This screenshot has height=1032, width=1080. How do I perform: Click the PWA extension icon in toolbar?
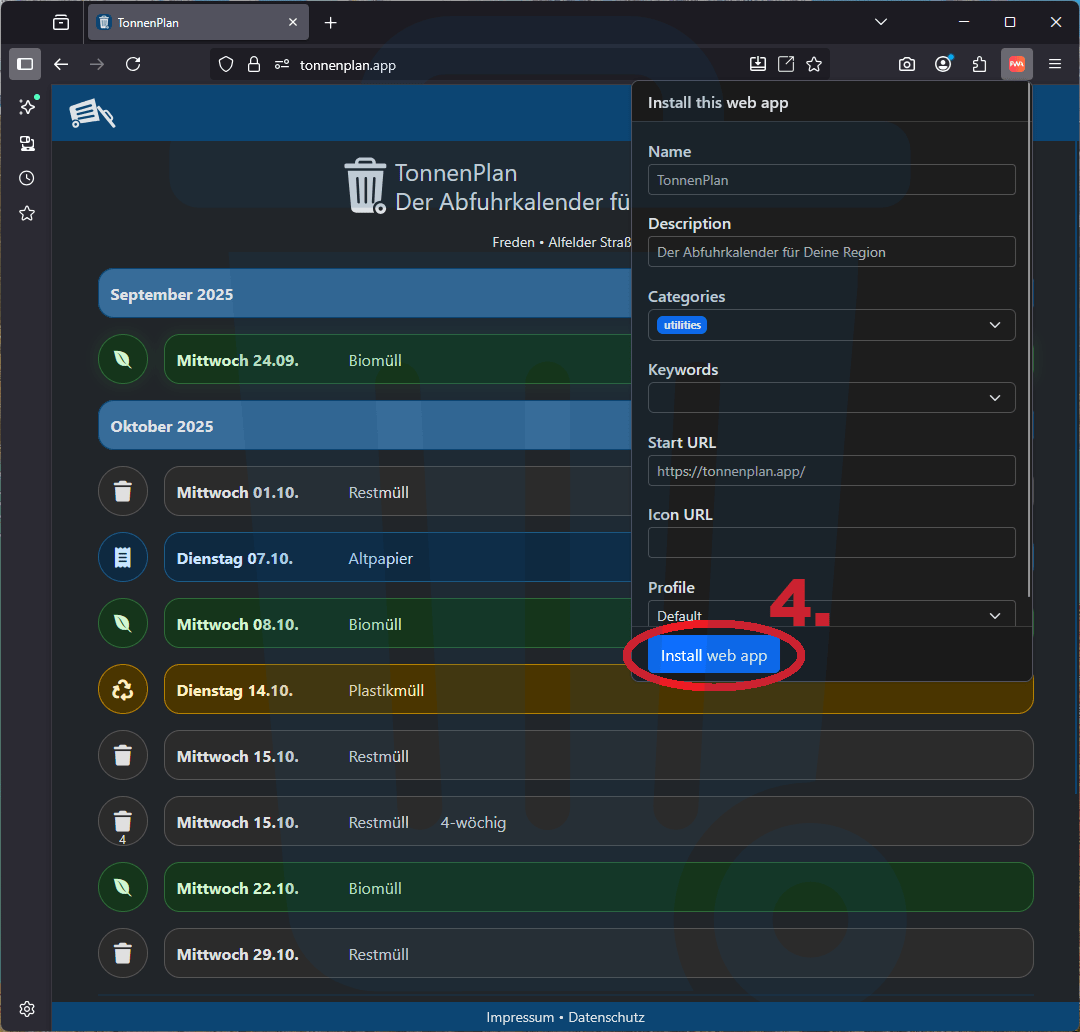tap(1016, 64)
